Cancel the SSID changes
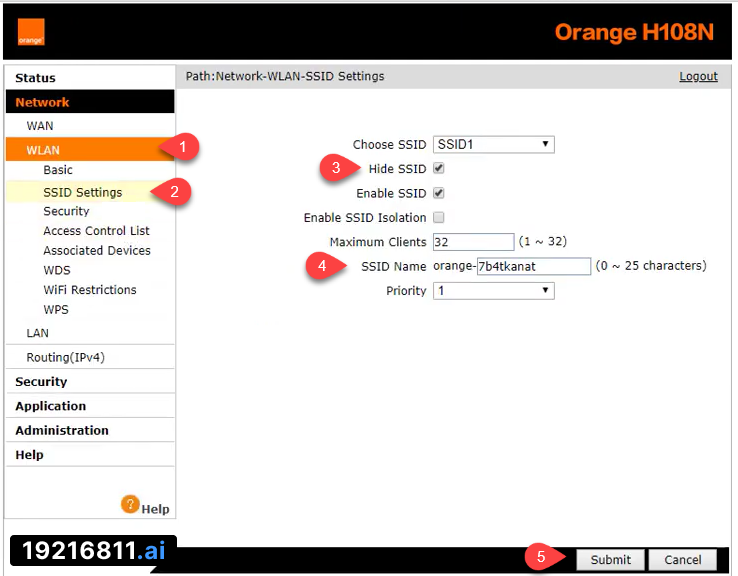This screenshot has width=738, height=576. tap(682, 560)
